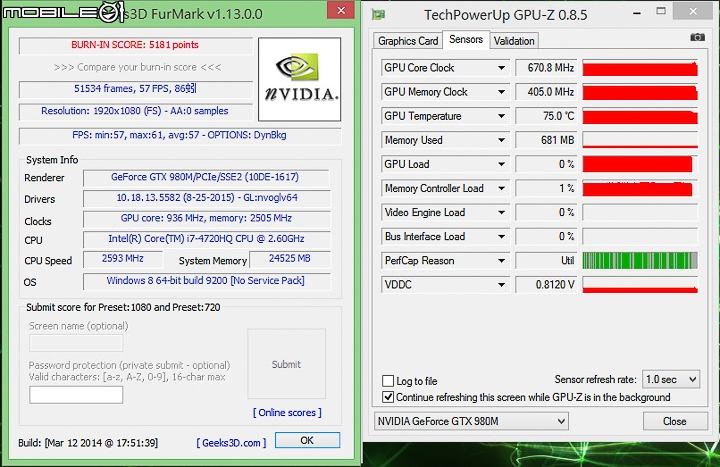Image resolution: width=720 pixels, height=467 pixels.
Task: Open the Validation tab
Action: pos(514,41)
